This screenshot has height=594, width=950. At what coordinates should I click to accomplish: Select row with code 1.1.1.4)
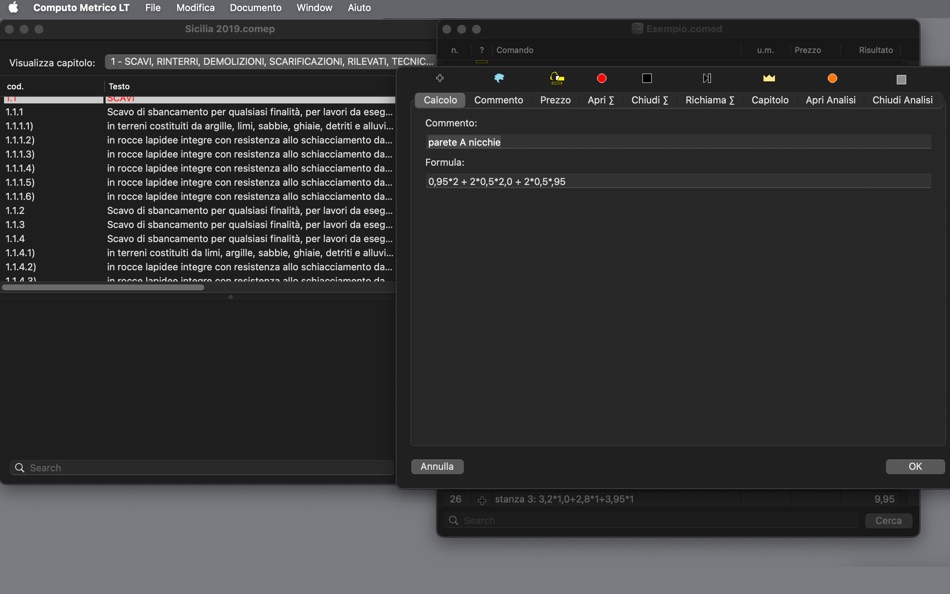pos(198,169)
